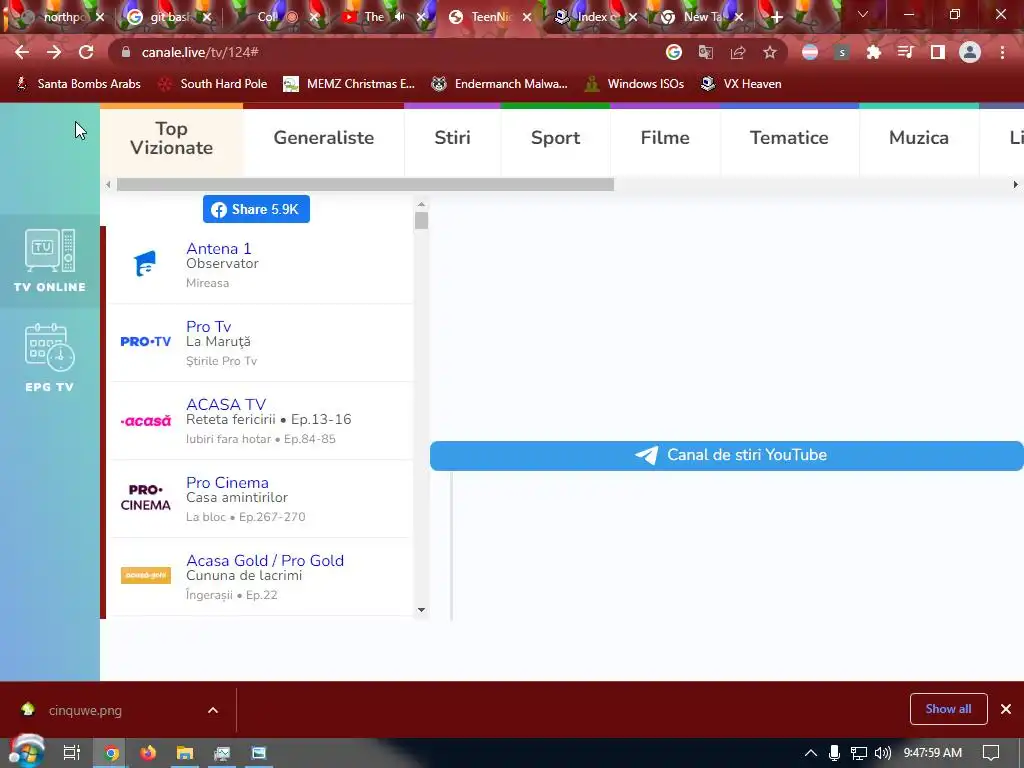1024x768 pixels.
Task: Toggle the browser side panel
Action: click(x=938, y=52)
